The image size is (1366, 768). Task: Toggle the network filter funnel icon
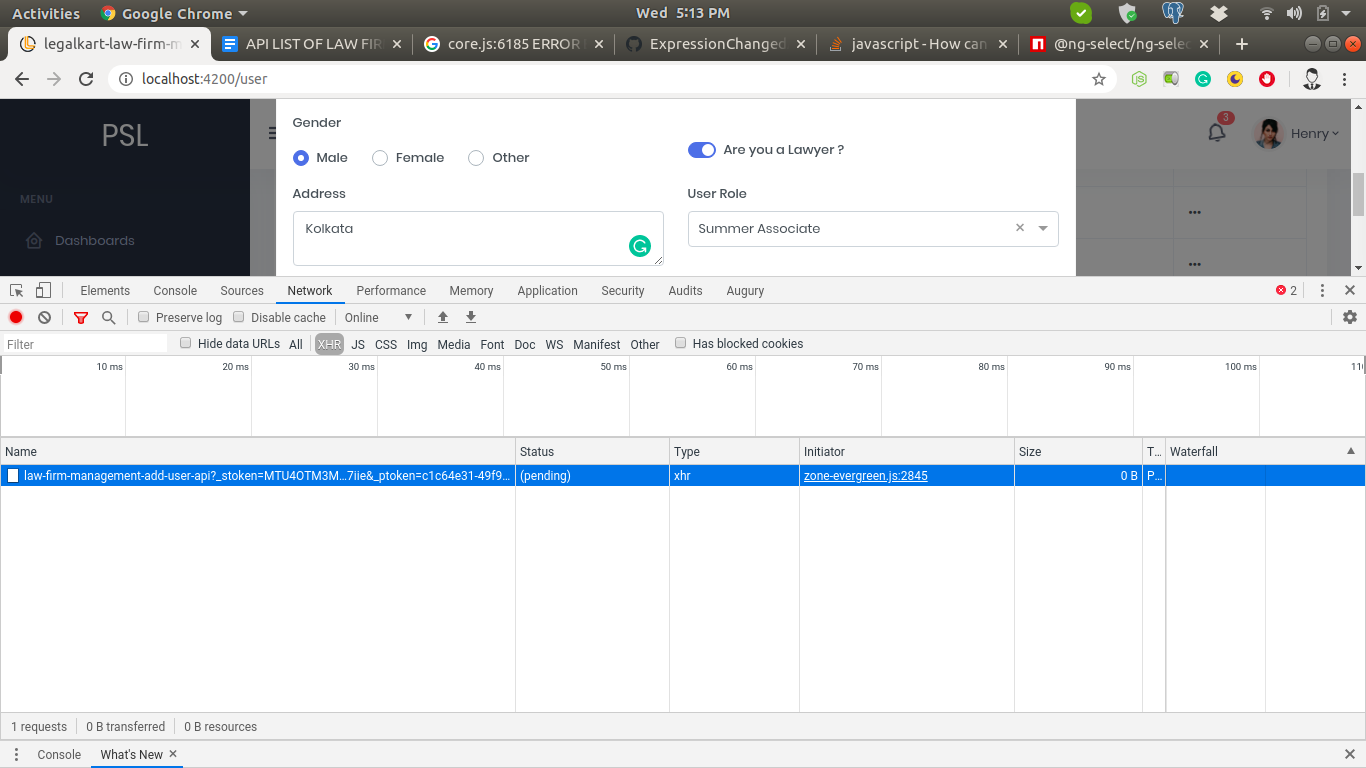81,317
